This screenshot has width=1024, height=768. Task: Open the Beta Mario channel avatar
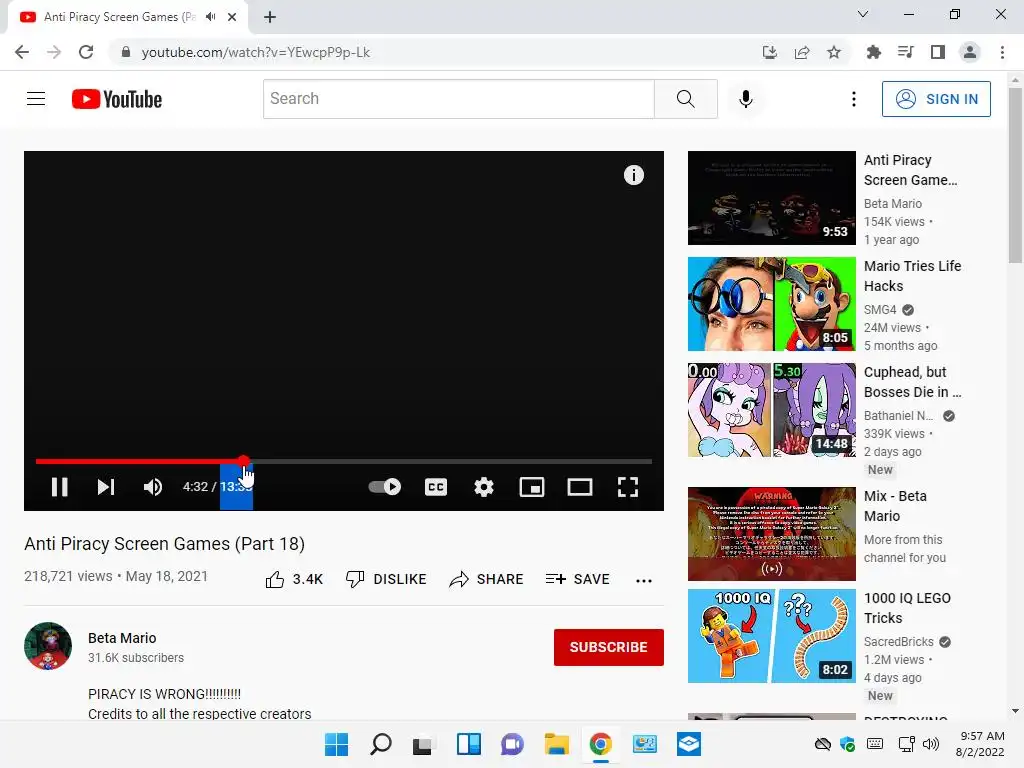click(48, 646)
